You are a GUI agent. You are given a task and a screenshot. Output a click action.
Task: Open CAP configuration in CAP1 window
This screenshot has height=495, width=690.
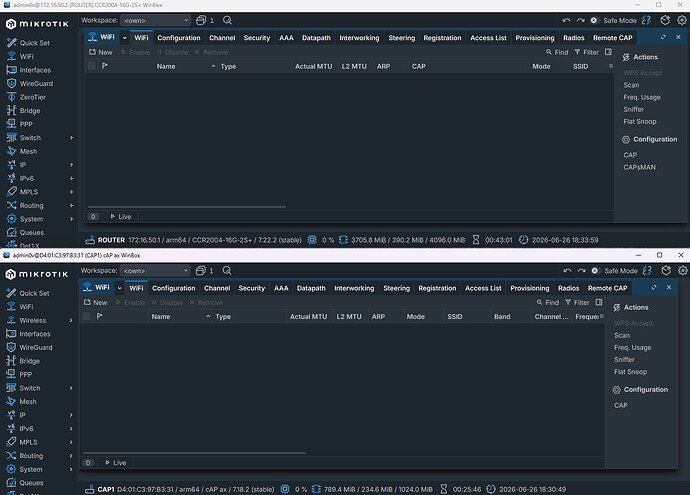tap(620, 405)
